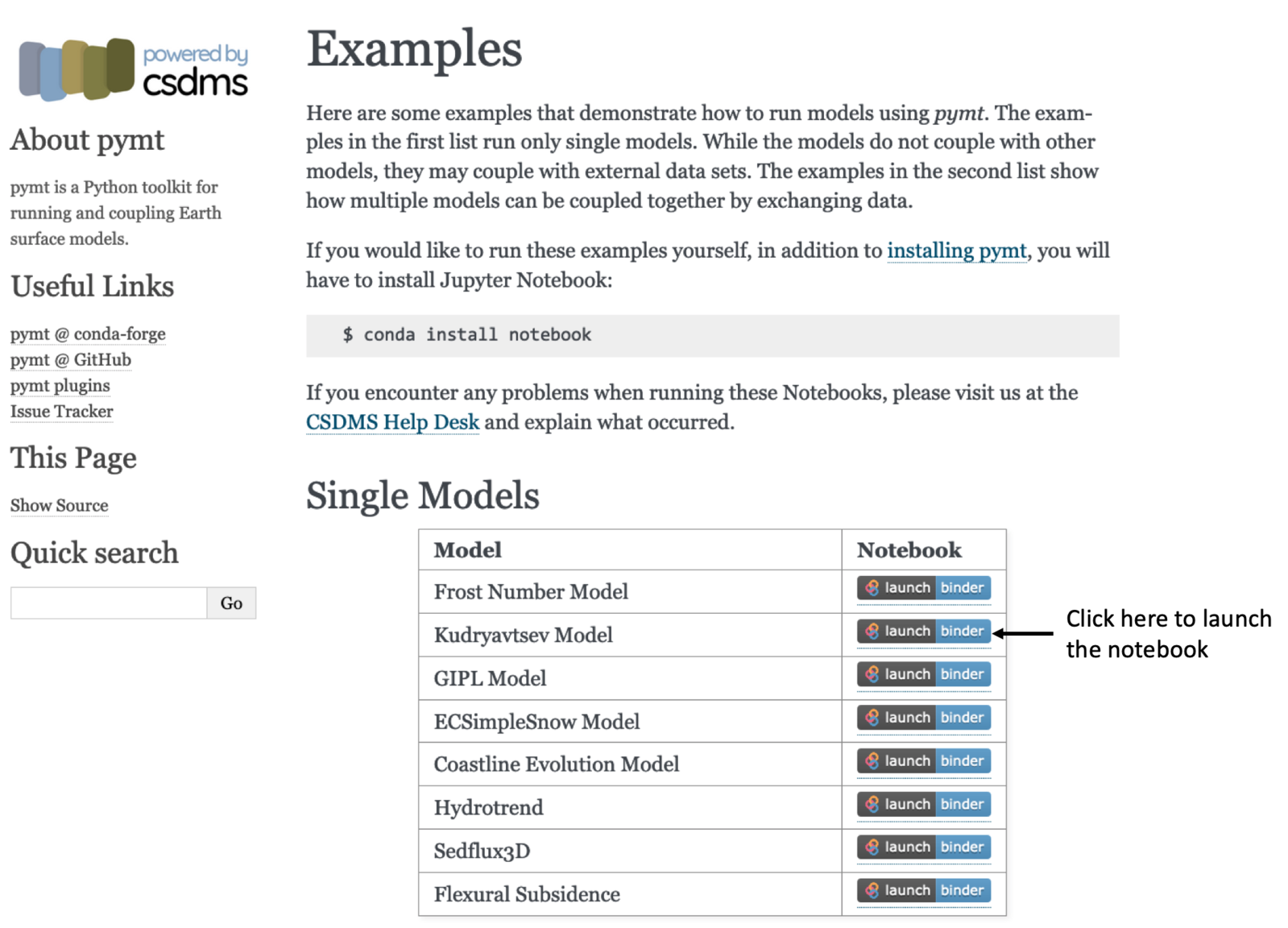Image resolution: width=1288 pixels, height=928 pixels.
Task: Open the pymt plugins link
Action: click(x=60, y=385)
